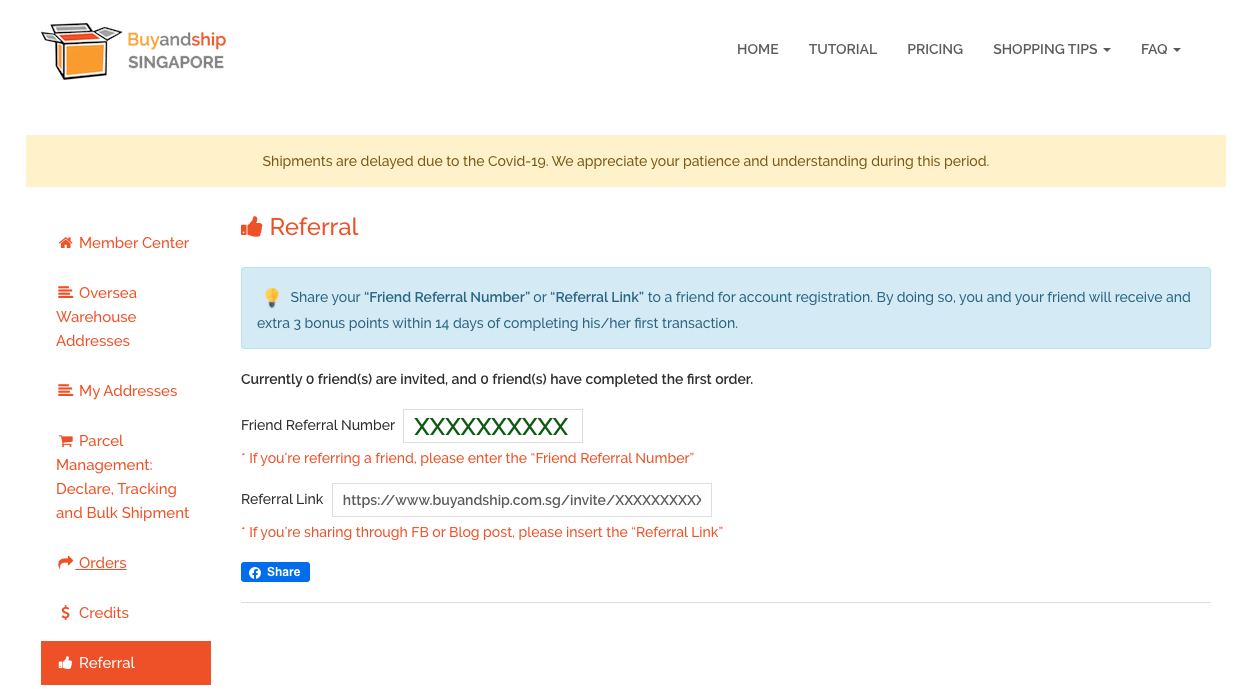Open Oversea Warehouse Addresses page
The image size is (1243, 689).
(x=126, y=317)
